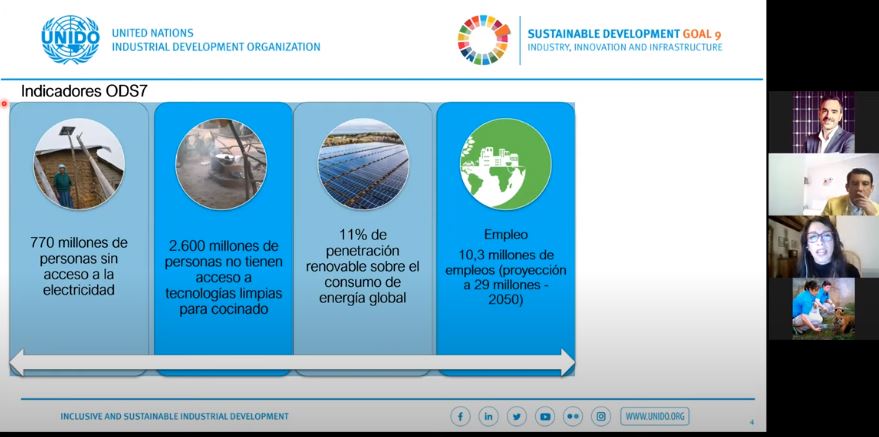Select the bottom participant thumbnail with outdoor photo
This screenshot has height=437, width=879.
click(x=824, y=309)
